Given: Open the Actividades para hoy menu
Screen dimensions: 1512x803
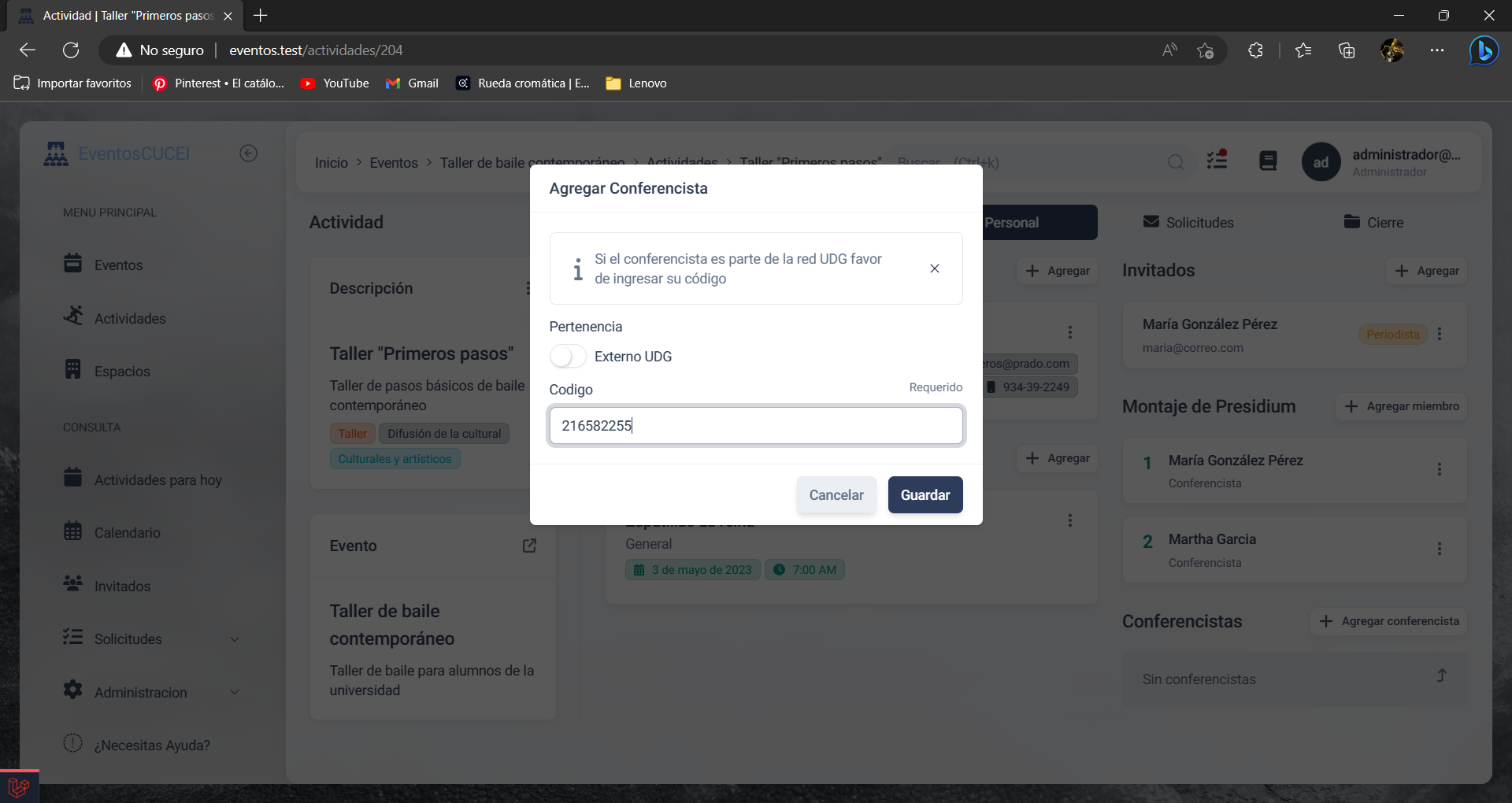Looking at the screenshot, I should click(157, 480).
